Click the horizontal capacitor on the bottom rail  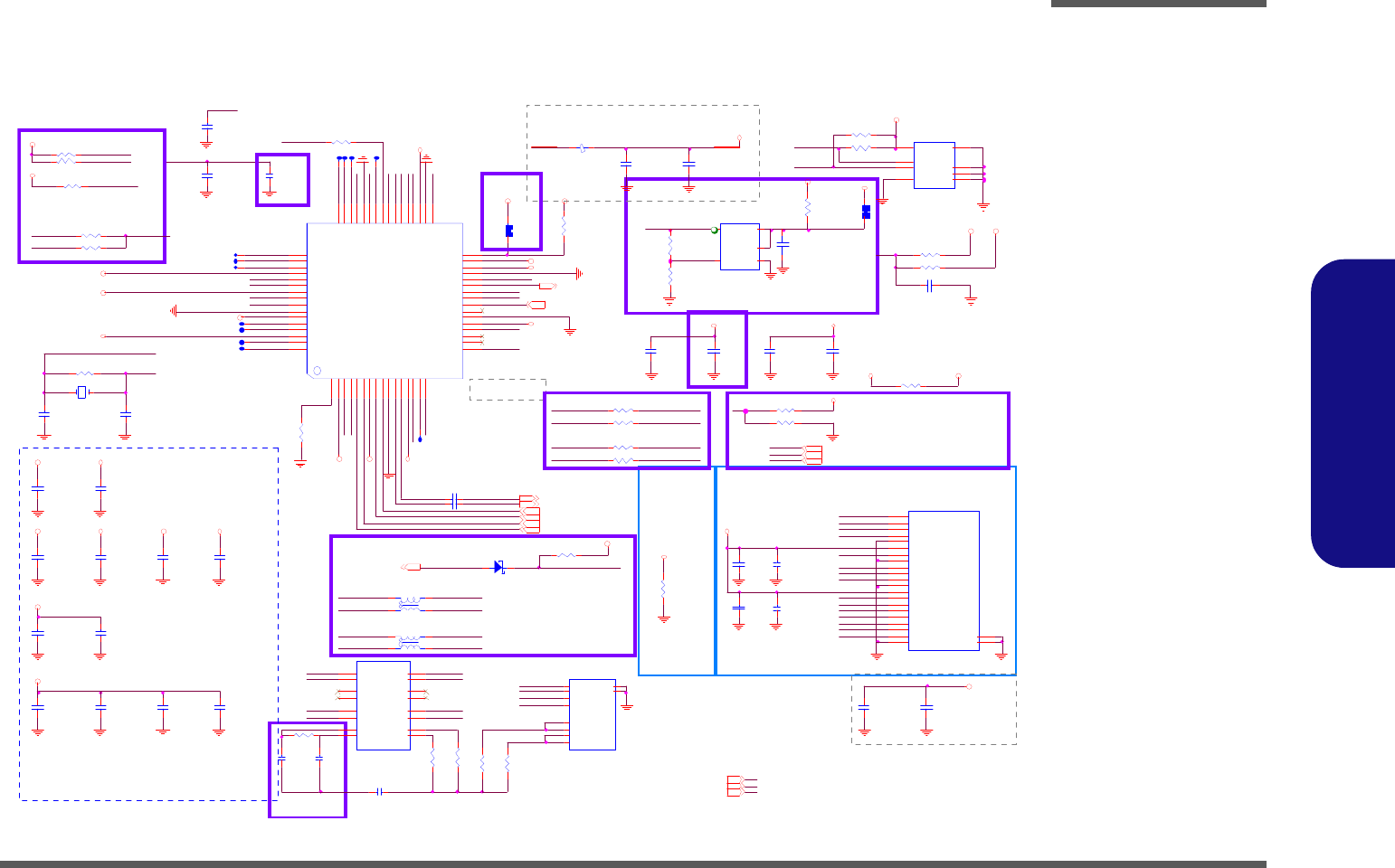(379, 792)
